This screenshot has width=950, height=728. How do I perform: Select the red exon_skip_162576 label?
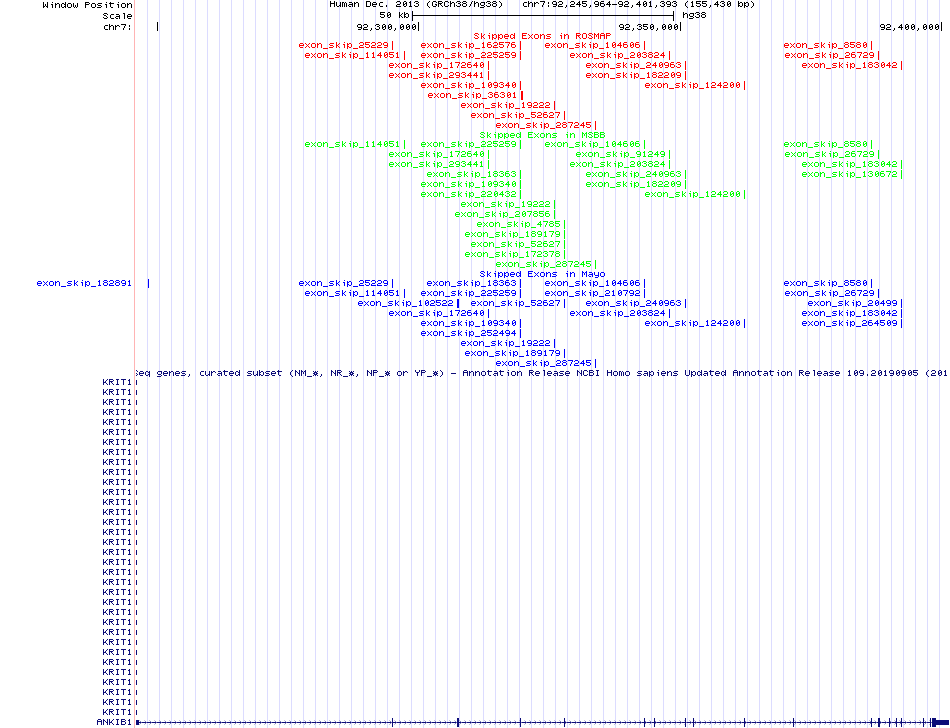[x=468, y=45]
